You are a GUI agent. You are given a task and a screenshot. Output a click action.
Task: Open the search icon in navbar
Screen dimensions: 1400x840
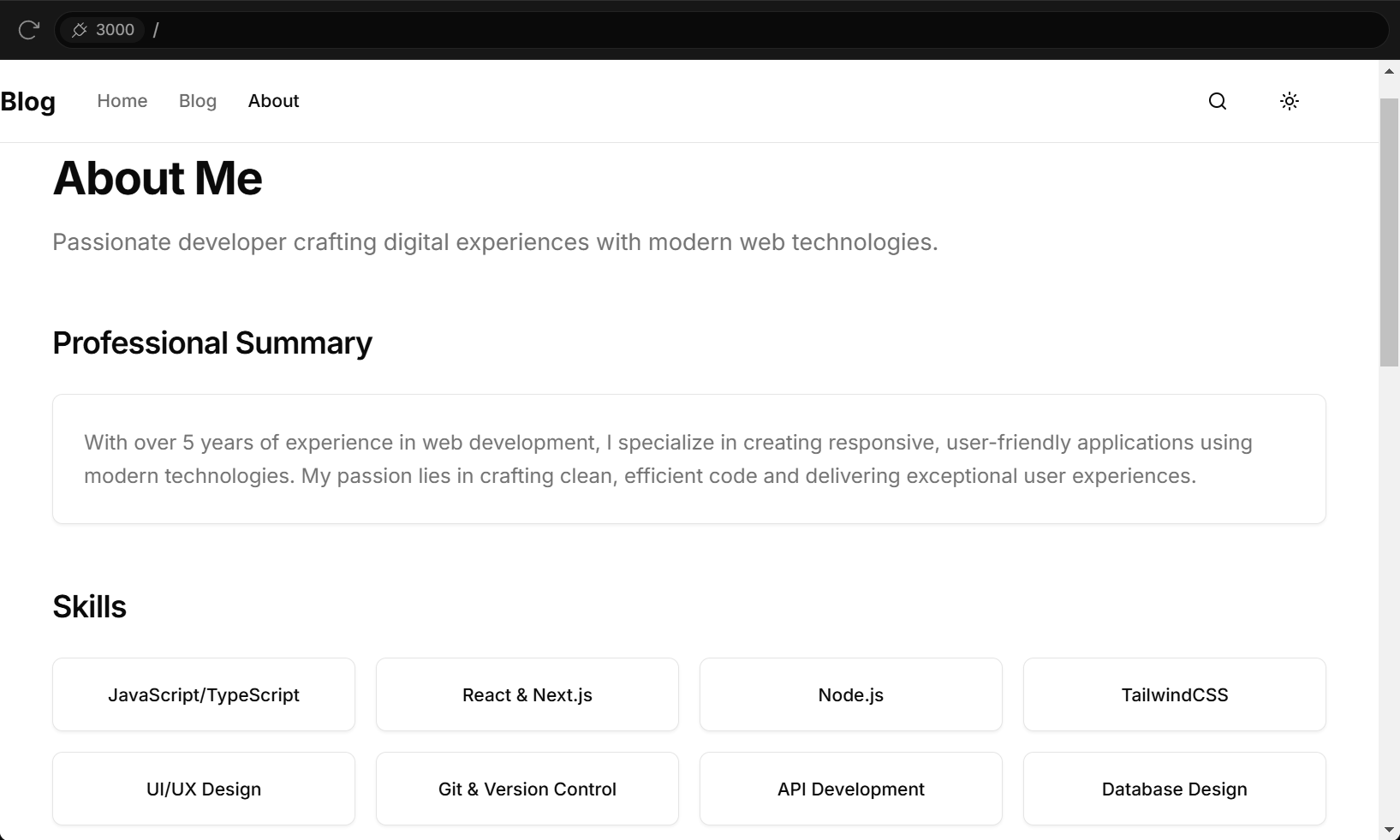(1217, 101)
